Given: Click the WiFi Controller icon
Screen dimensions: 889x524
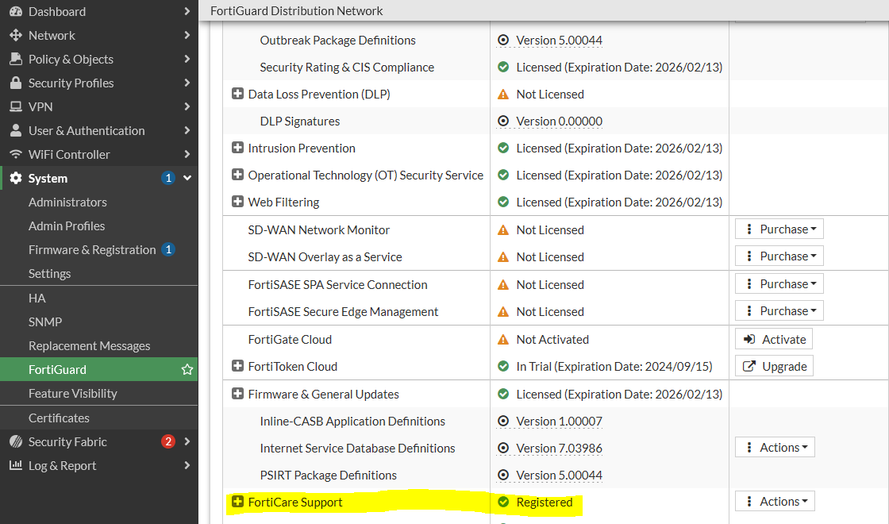Looking at the screenshot, I should pos(16,155).
